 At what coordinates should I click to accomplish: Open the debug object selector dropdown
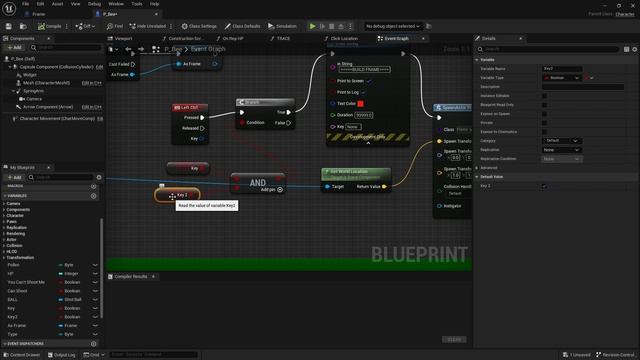click(392, 26)
